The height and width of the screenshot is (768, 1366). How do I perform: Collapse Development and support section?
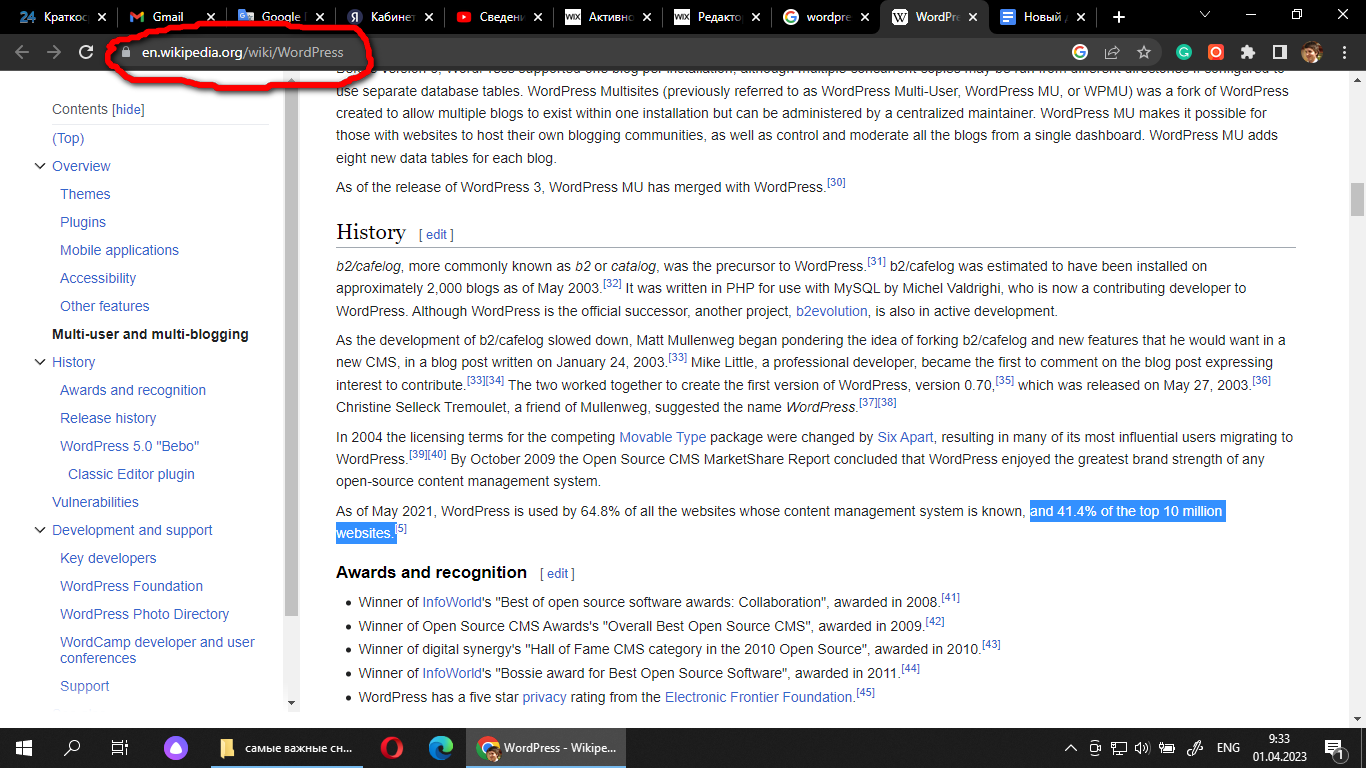(x=40, y=530)
